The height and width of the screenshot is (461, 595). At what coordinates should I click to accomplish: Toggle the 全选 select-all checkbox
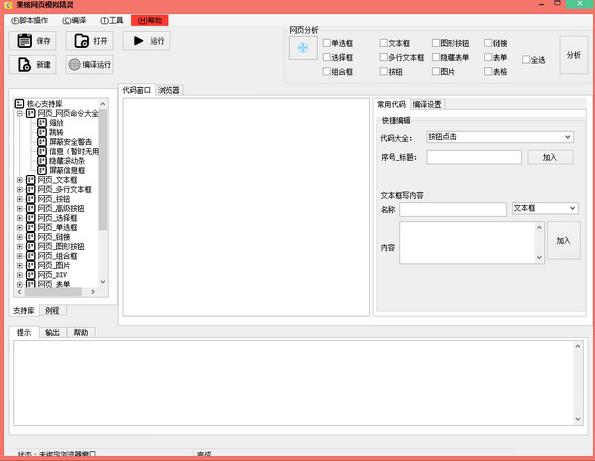pyautogui.click(x=526, y=60)
